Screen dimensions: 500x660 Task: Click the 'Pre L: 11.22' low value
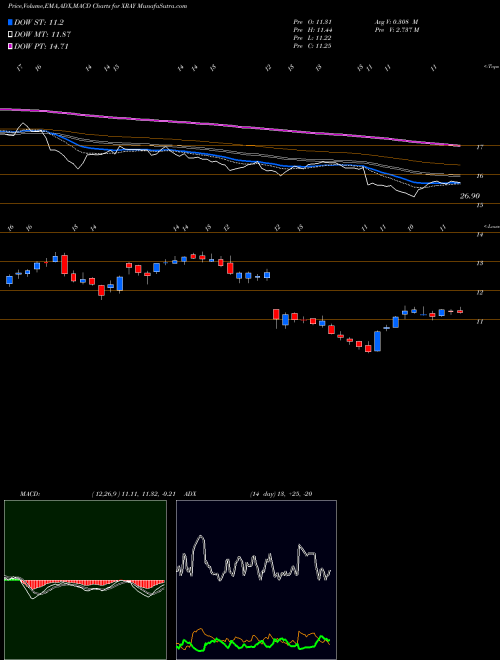tap(312, 38)
